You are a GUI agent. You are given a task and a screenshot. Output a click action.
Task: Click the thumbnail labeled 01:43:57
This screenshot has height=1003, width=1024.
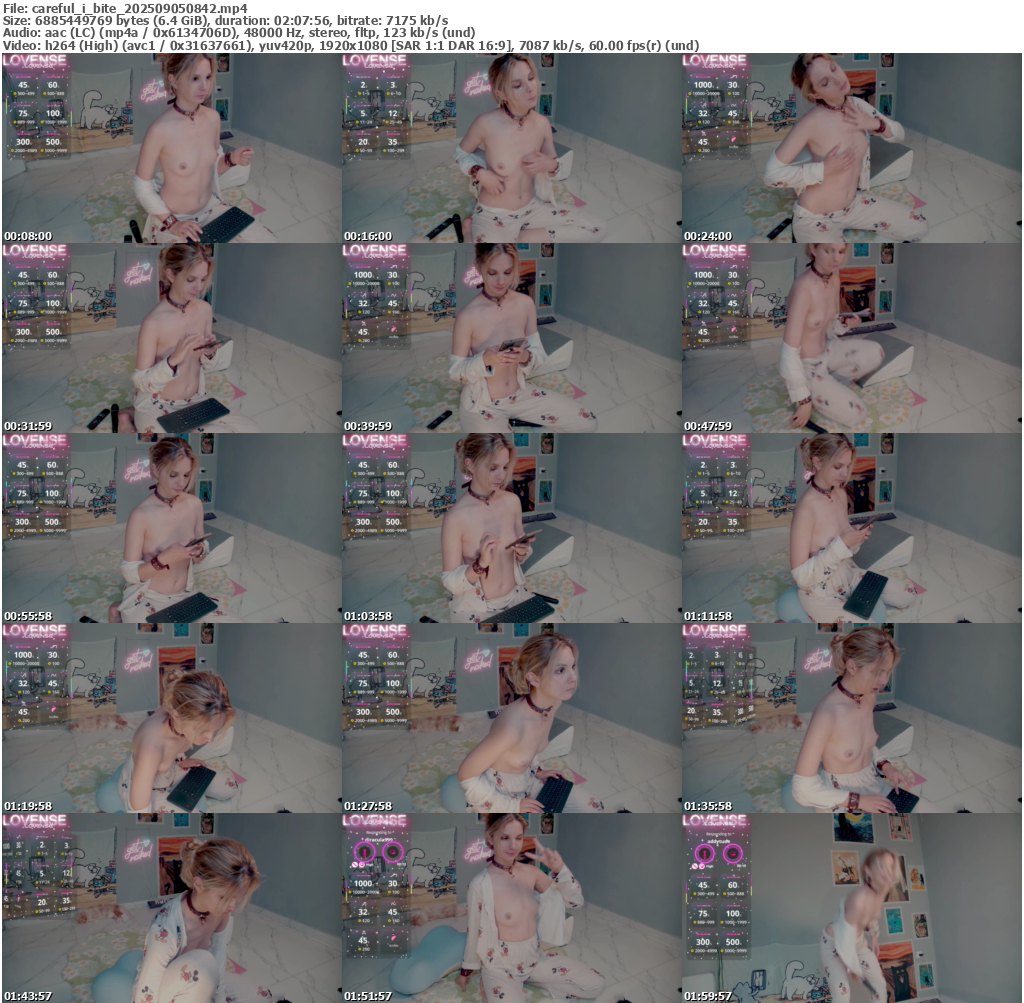pos(171,908)
